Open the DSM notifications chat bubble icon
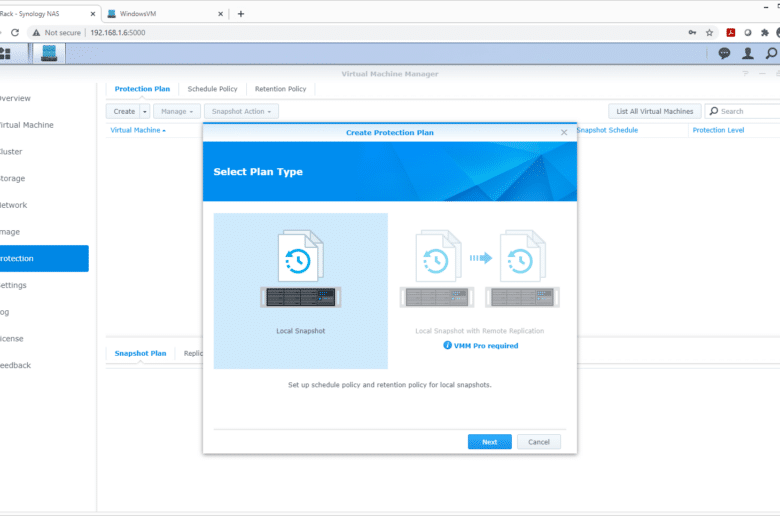Viewport: 780px width, 516px height. click(x=724, y=53)
